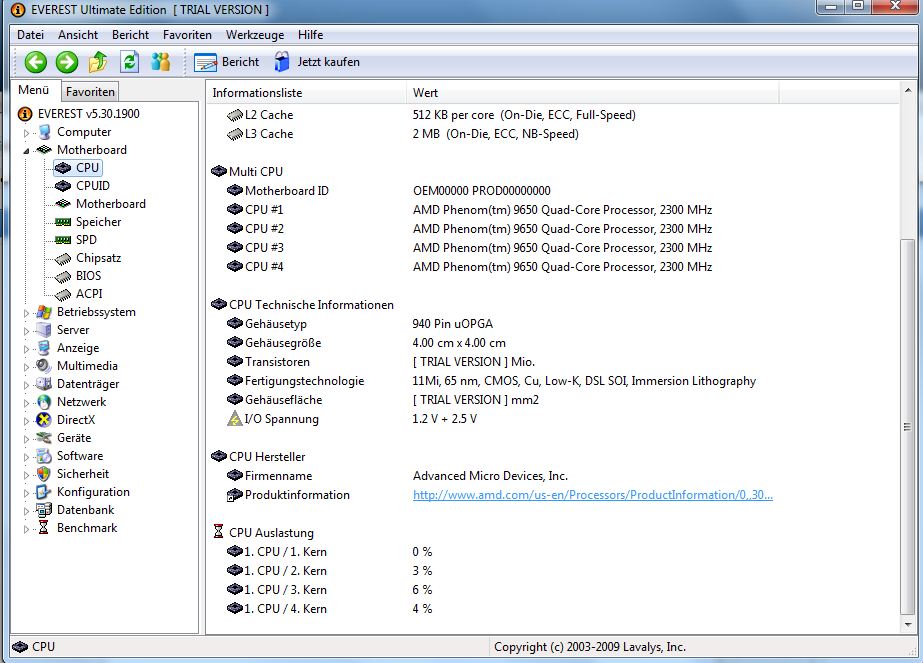Open the Bericht menu
The image size is (923, 663).
click(x=130, y=35)
